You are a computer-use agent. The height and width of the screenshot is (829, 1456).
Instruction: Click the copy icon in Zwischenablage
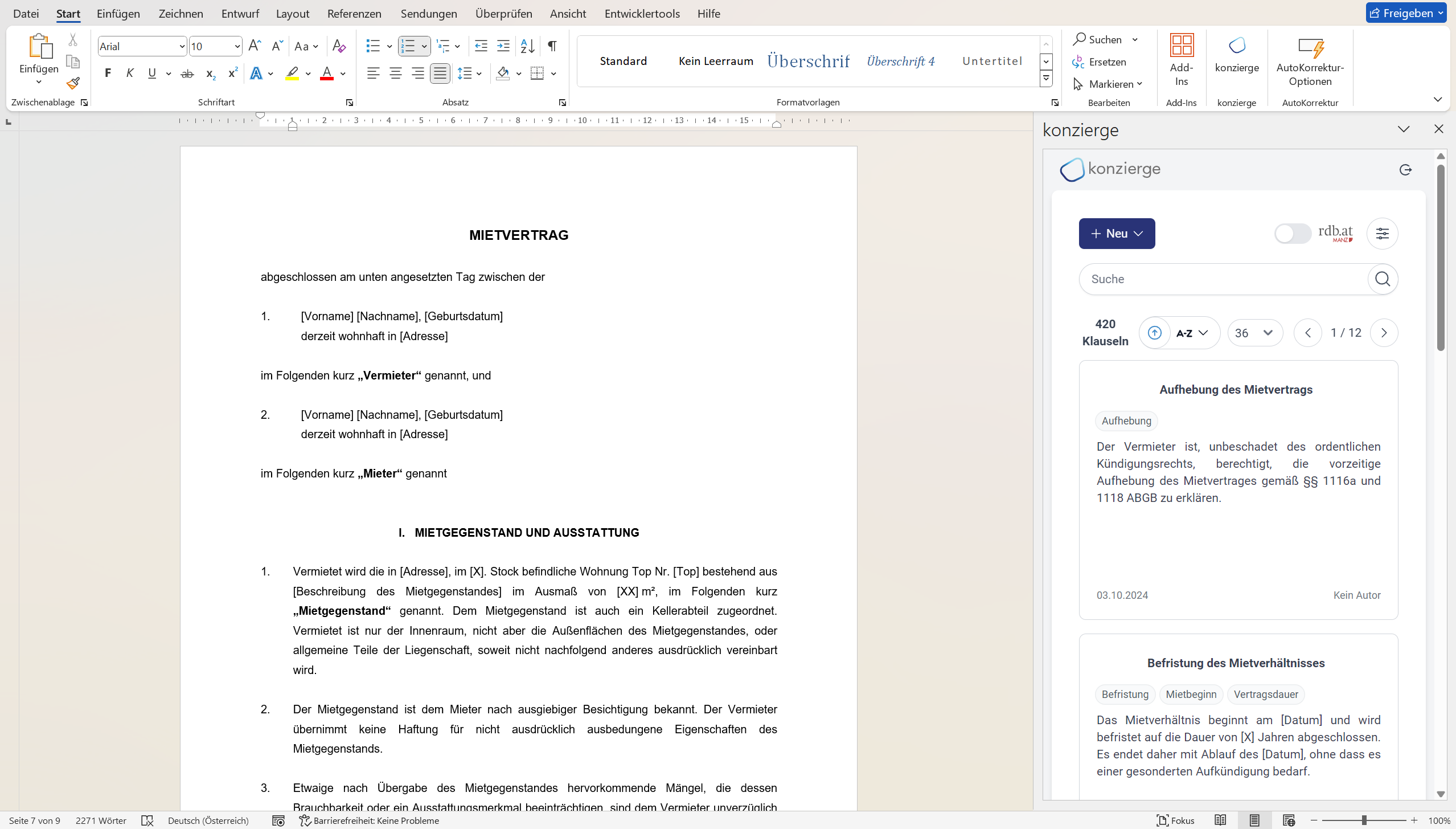point(73,62)
